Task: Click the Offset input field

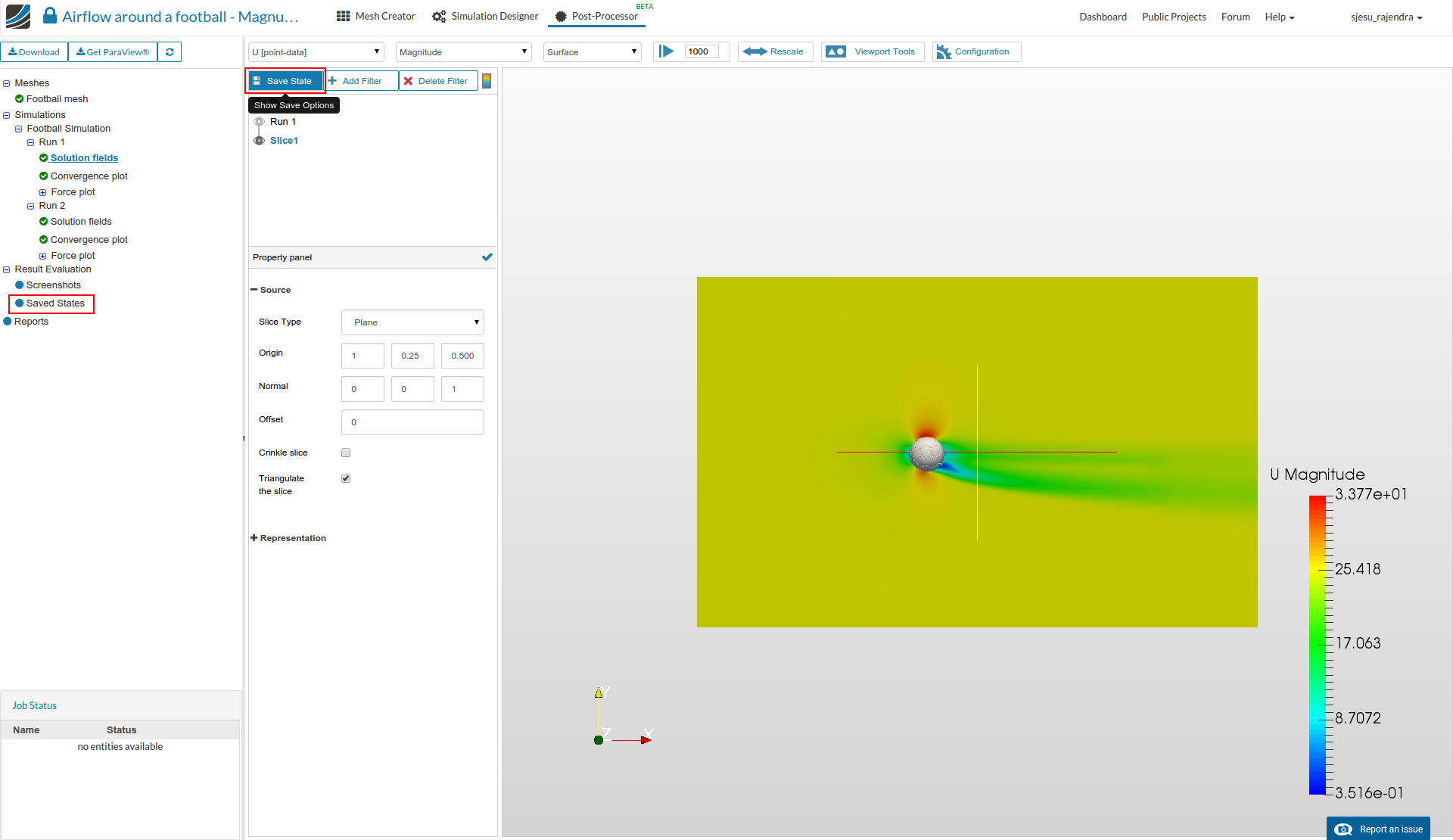Action: [412, 422]
